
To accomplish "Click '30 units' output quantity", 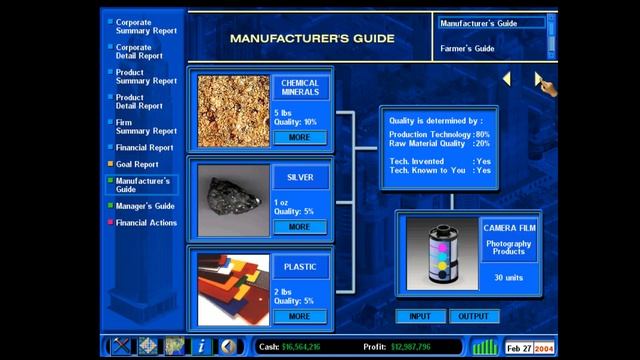I will coord(509,278).
